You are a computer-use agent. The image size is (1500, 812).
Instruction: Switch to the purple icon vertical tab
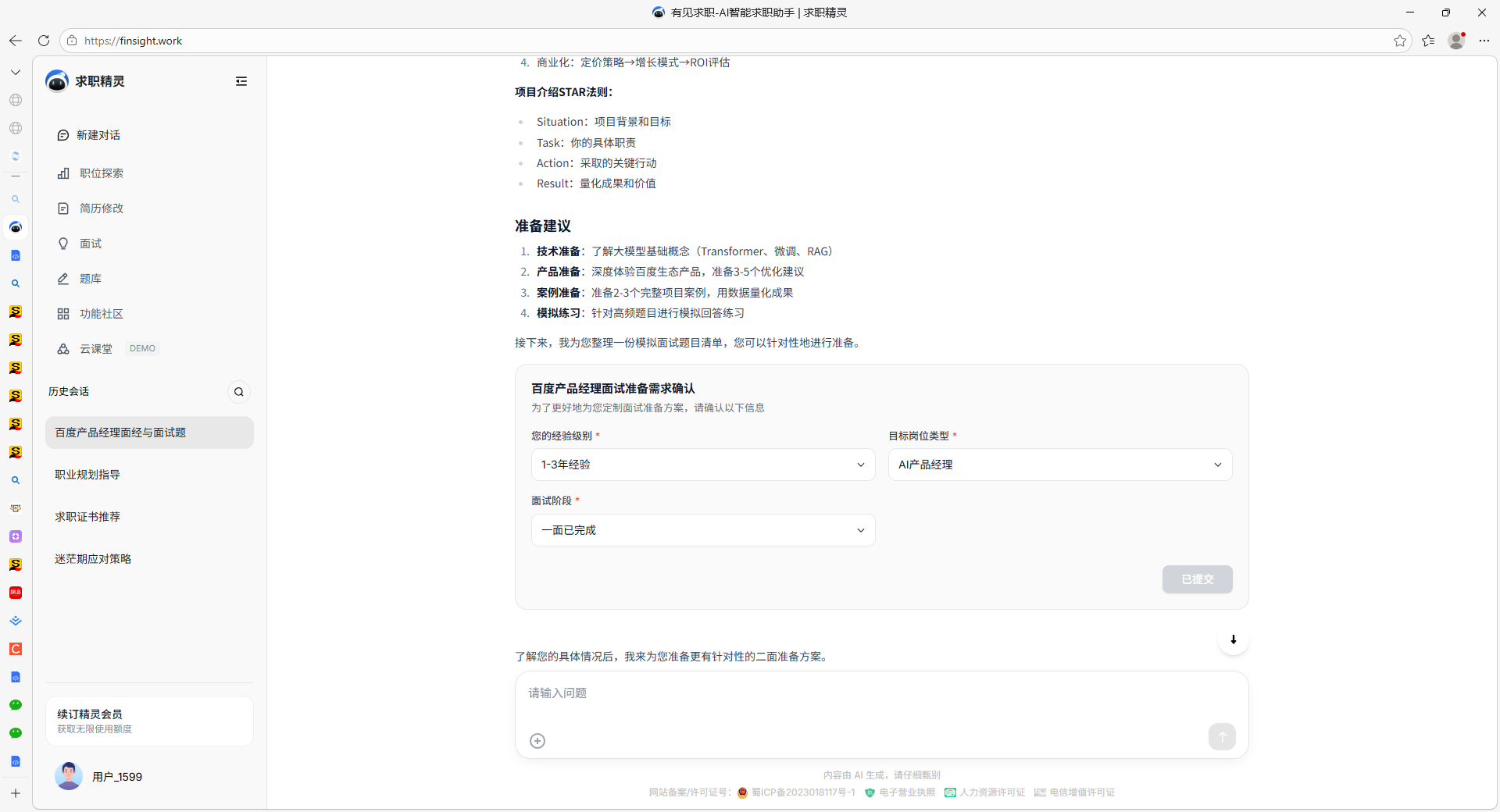16,536
